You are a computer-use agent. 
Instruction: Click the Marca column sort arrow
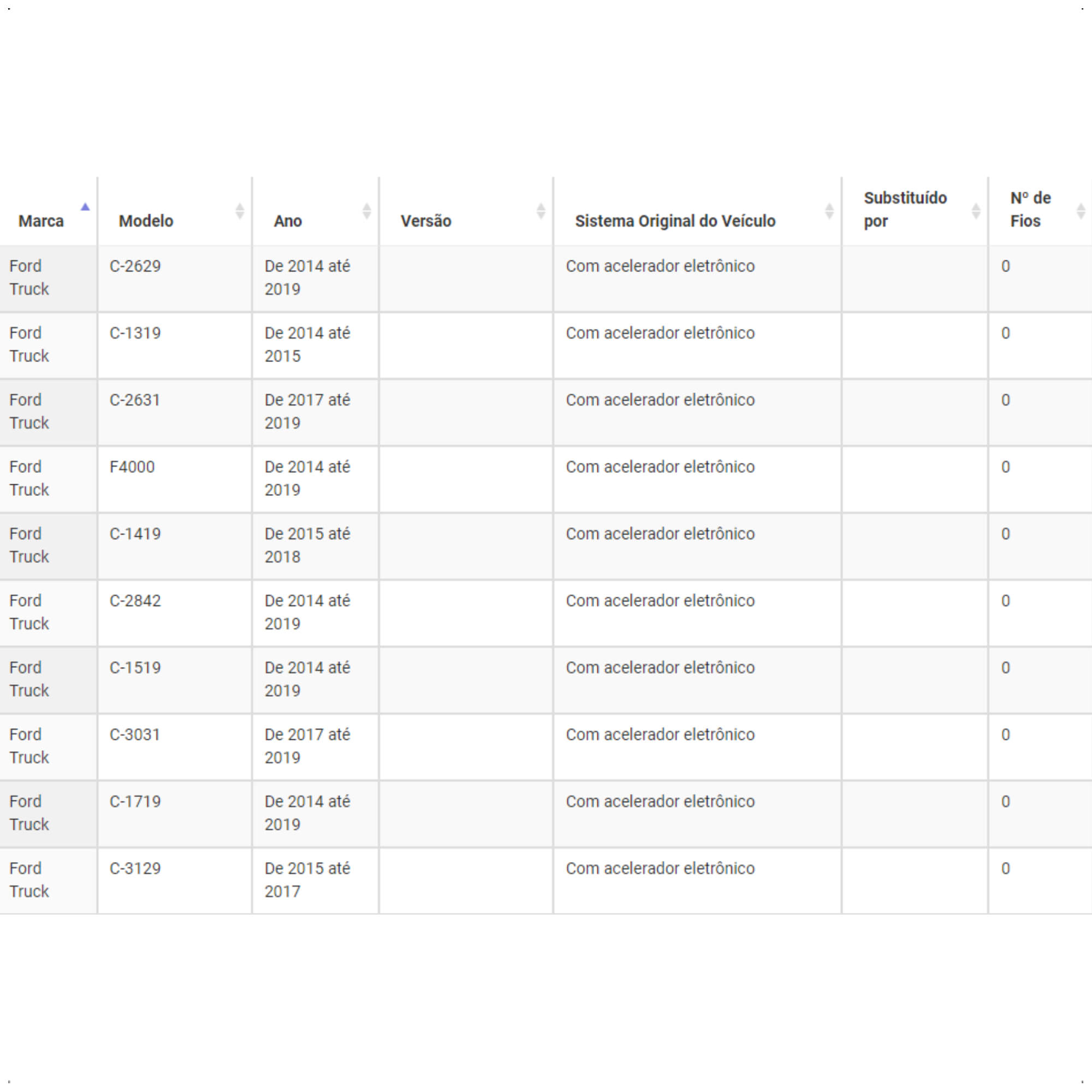coord(85,207)
